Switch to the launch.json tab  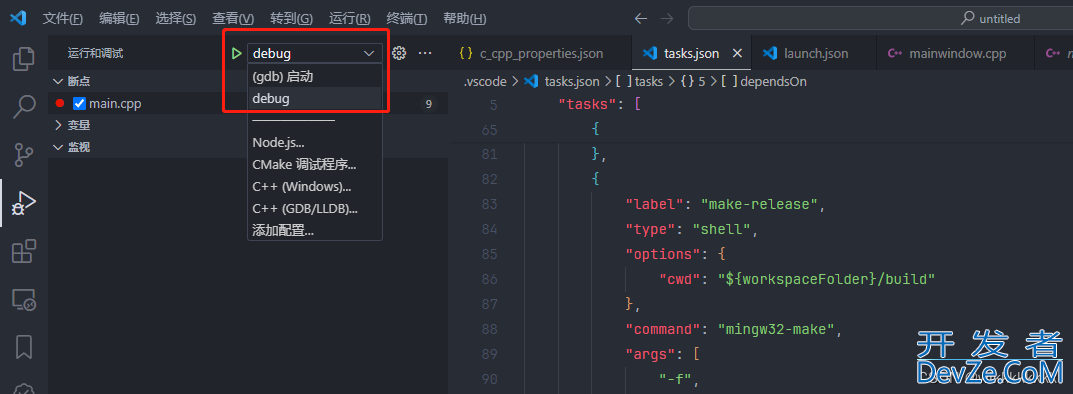click(x=814, y=53)
